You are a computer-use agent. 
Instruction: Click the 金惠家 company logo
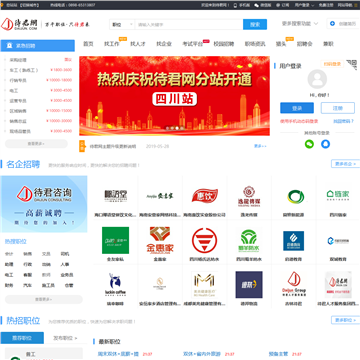click(x=160, y=240)
